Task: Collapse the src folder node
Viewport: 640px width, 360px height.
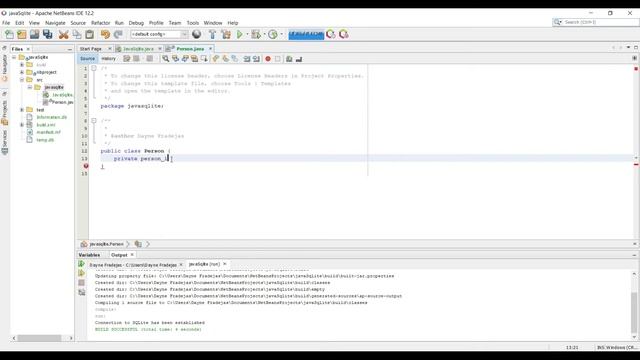Action: click(x=22, y=80)
